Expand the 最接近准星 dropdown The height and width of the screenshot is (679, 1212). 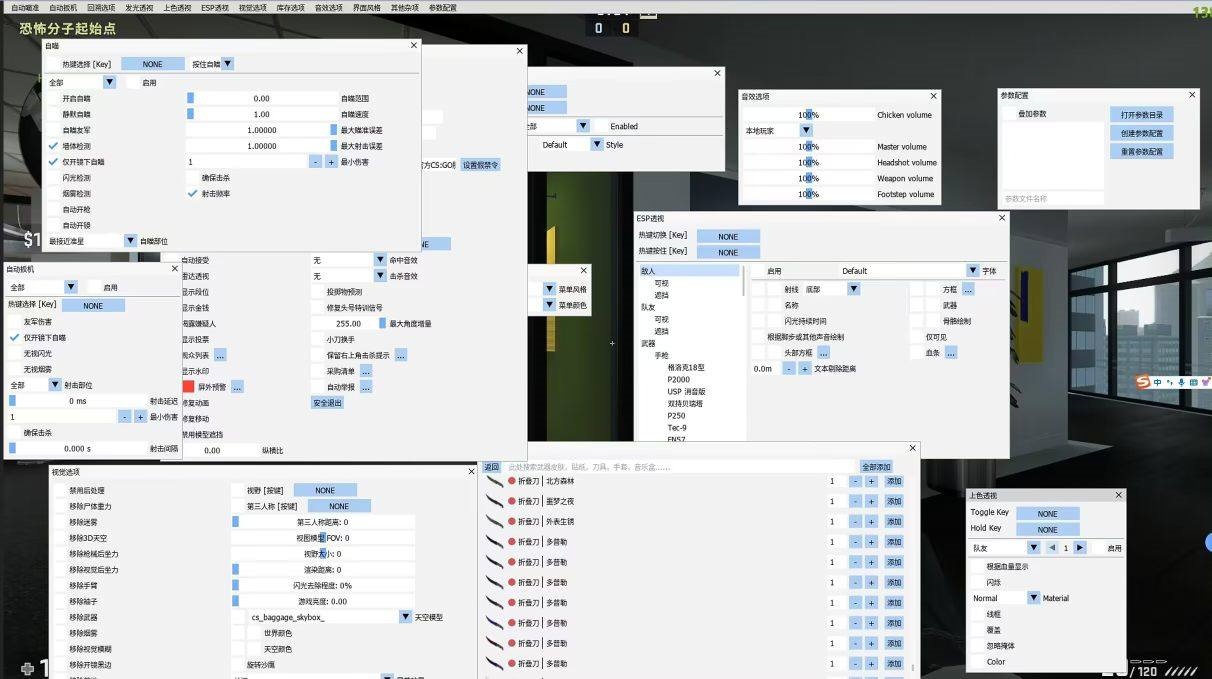[130, 241]
